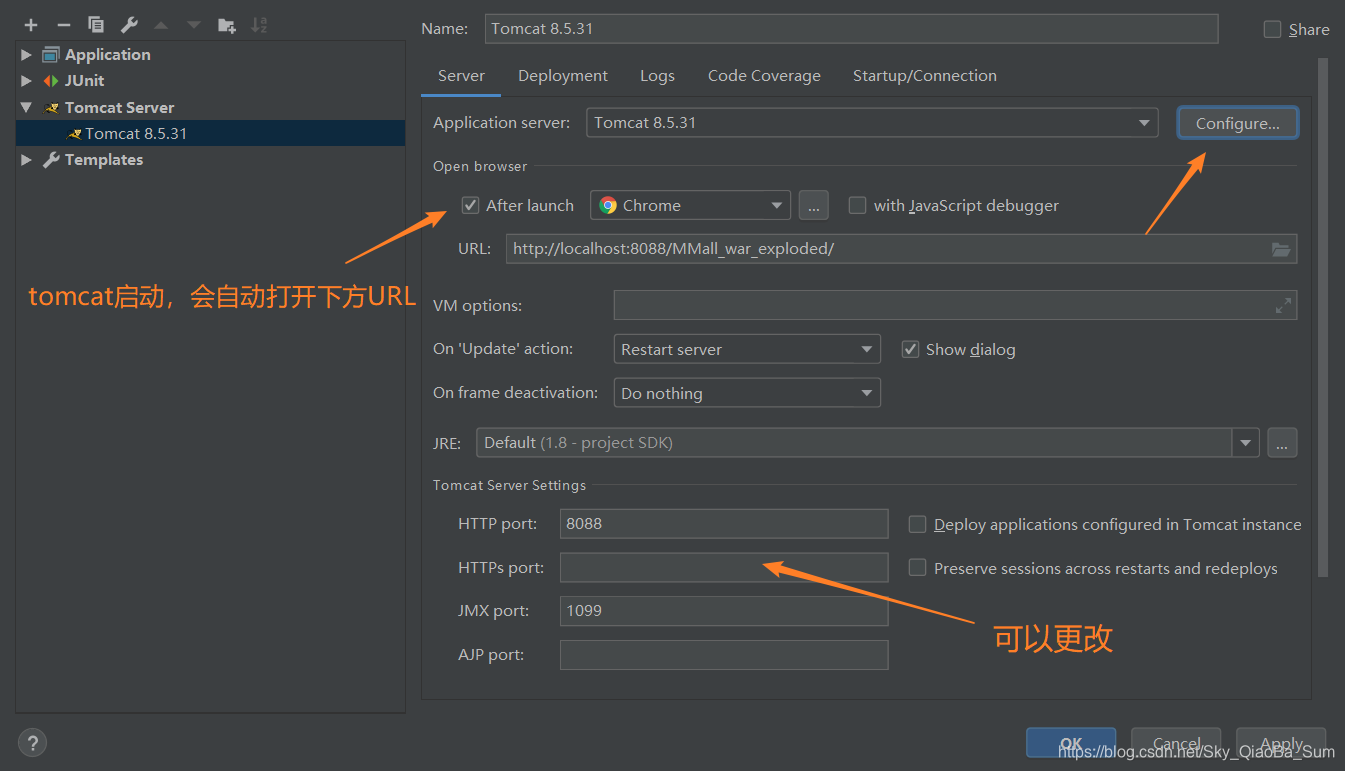
Task: Open edit defaults wrench icon
Action: click(129, 25)
